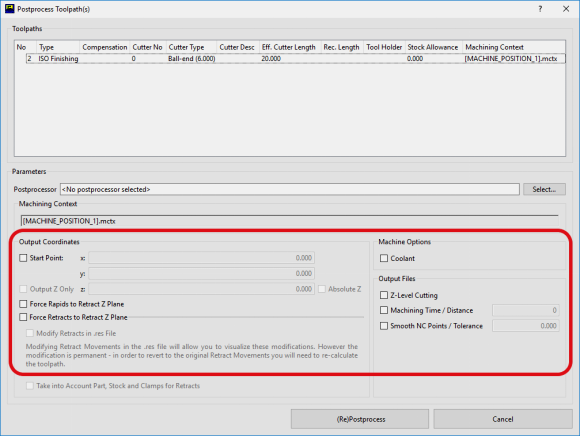Close the Postprocess Toolpath(s) dialog
Screen dimensions: 580x436
point(566,9)
